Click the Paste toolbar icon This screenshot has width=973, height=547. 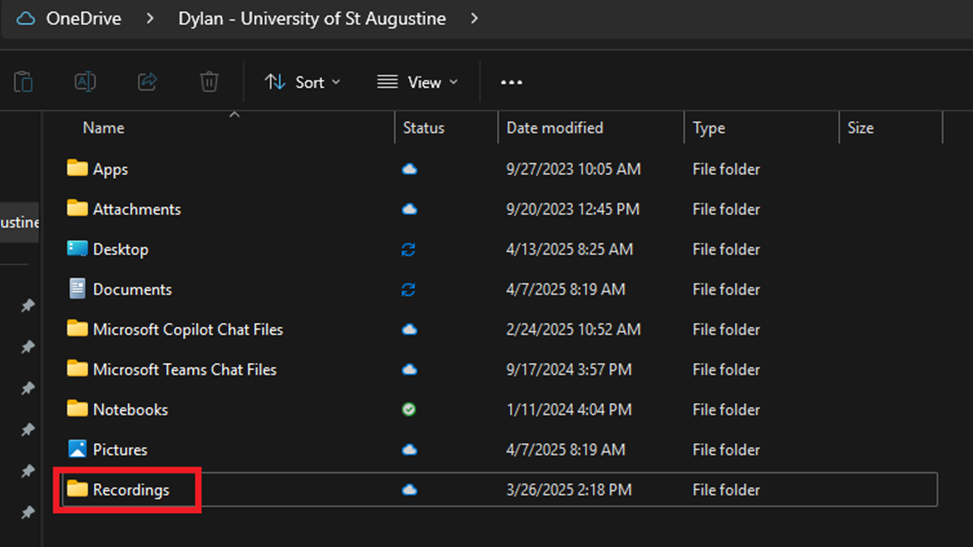tap(24, 82)
